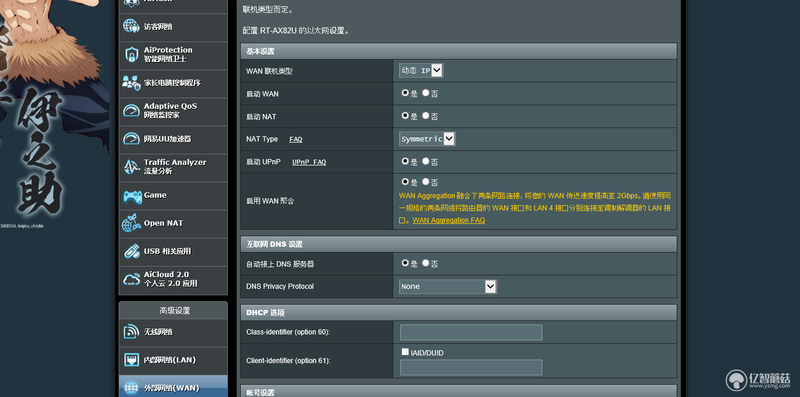Open the WAN Aggregation FAQ link
800x397 pixels.
click(449, 220)
